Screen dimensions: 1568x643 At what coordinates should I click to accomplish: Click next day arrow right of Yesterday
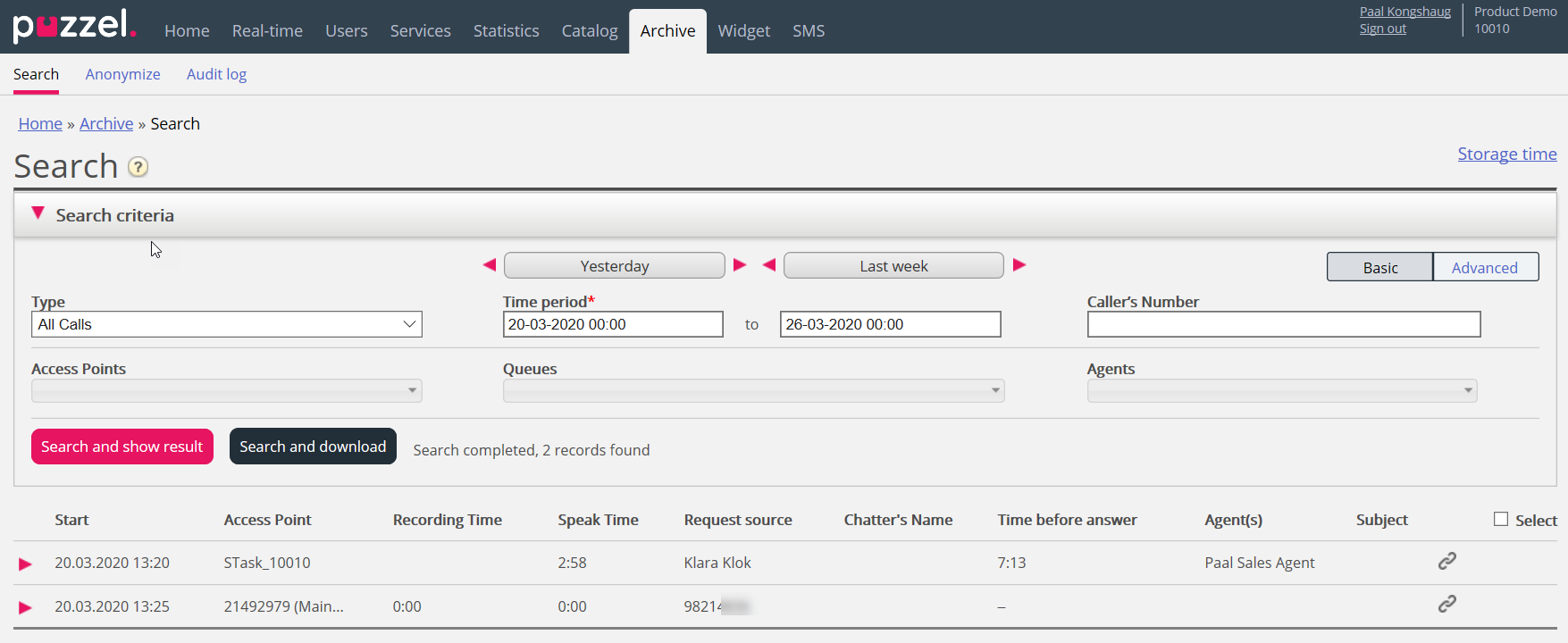pos(740,265)
